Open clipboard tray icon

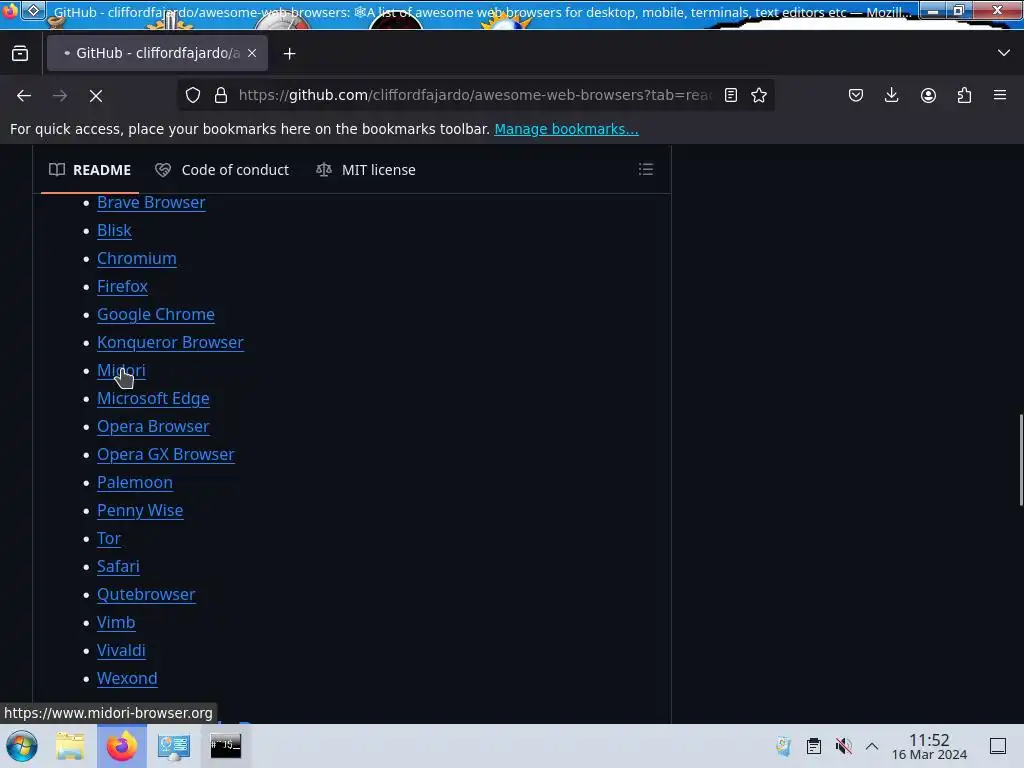[814, 746]
